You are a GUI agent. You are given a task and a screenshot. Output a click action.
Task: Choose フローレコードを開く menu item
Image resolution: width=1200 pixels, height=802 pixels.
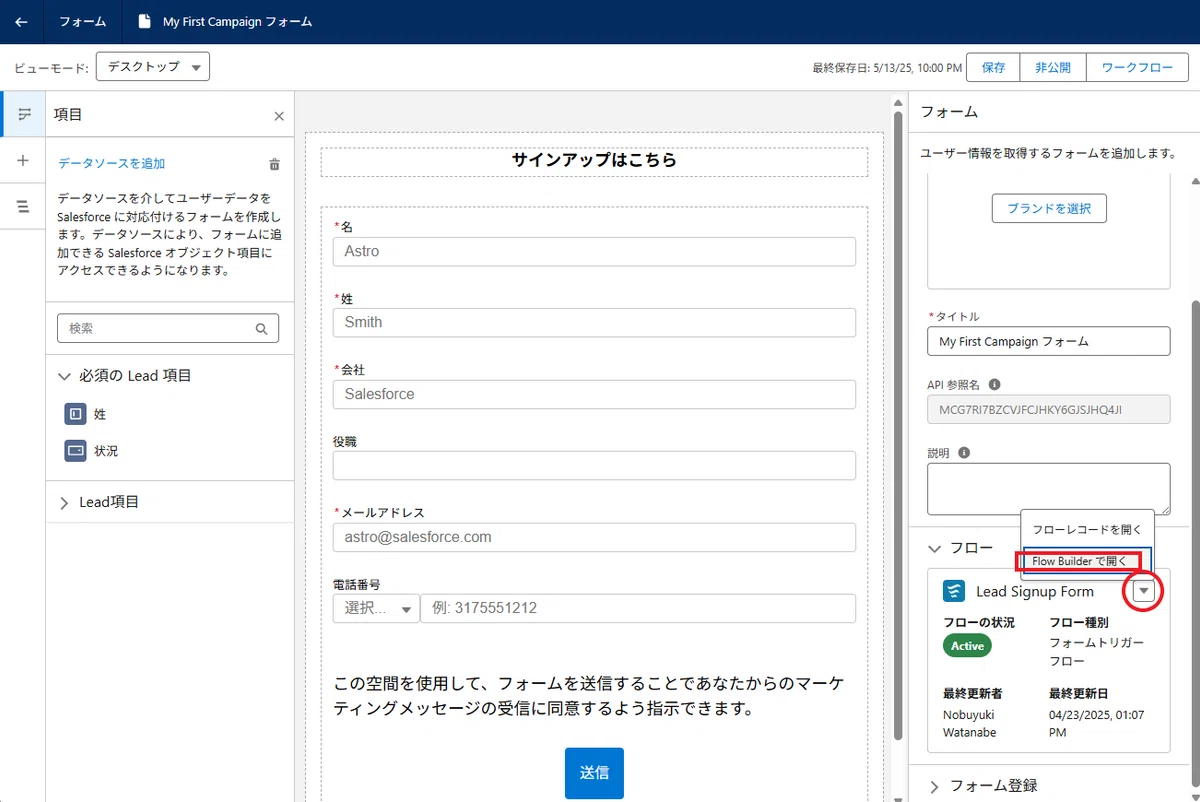[1086, 528]
